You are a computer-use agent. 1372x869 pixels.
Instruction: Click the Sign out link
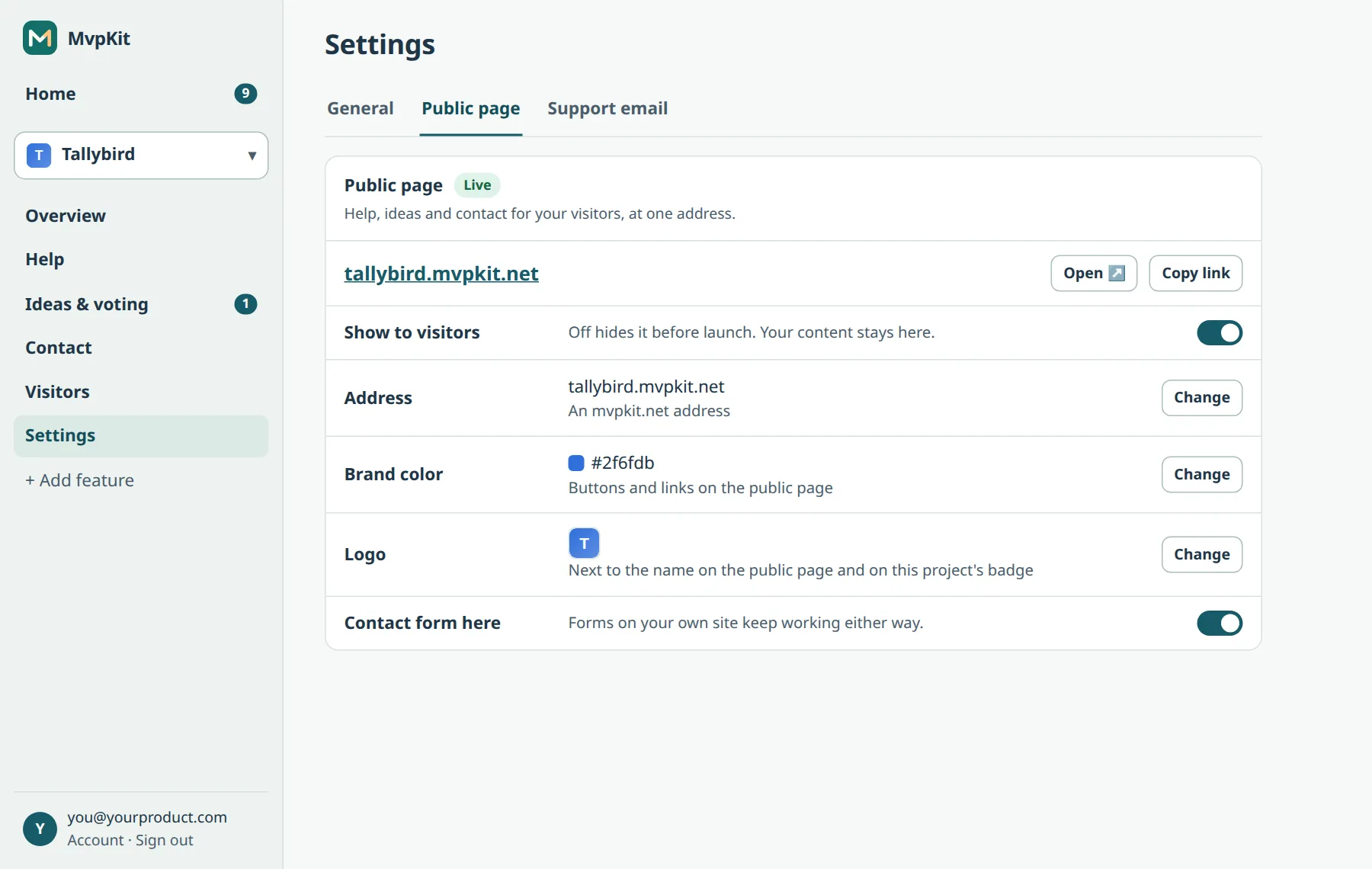click(x=165, y=840)
